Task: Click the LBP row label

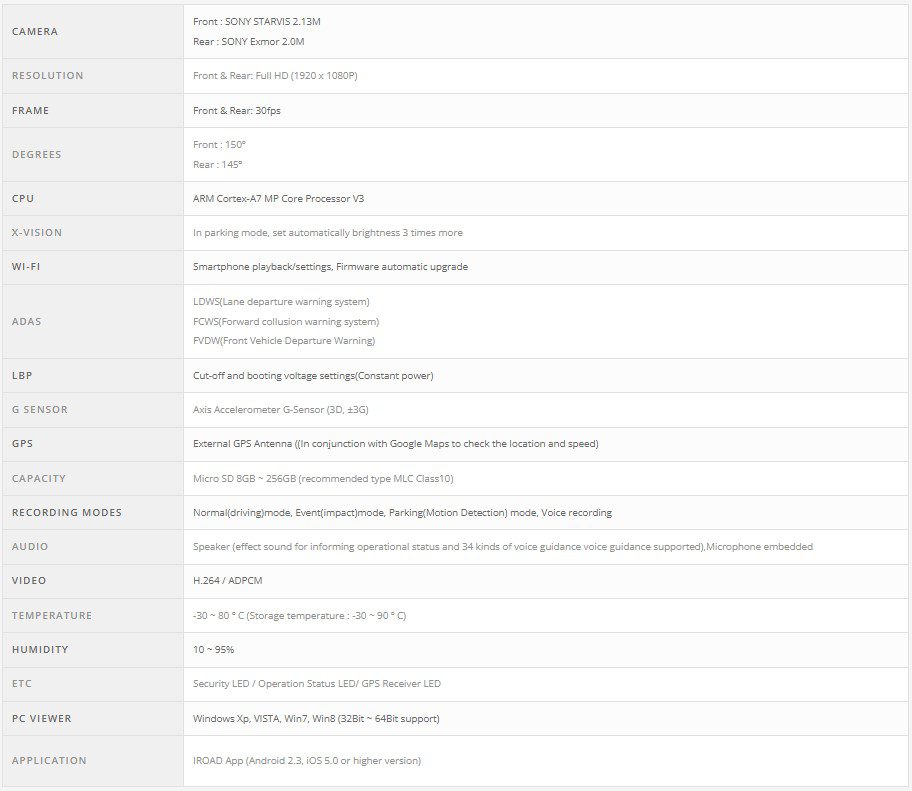Action: 22,375
